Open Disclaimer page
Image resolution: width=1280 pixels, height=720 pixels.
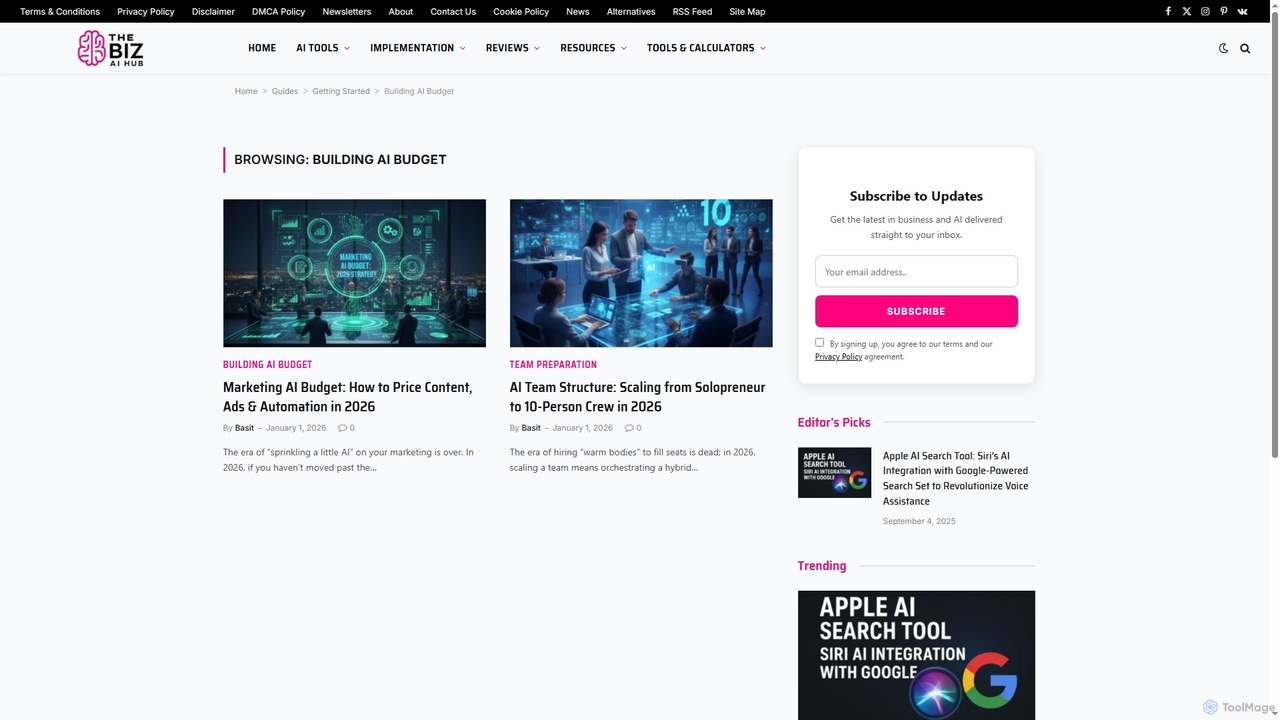pos(213,11)
